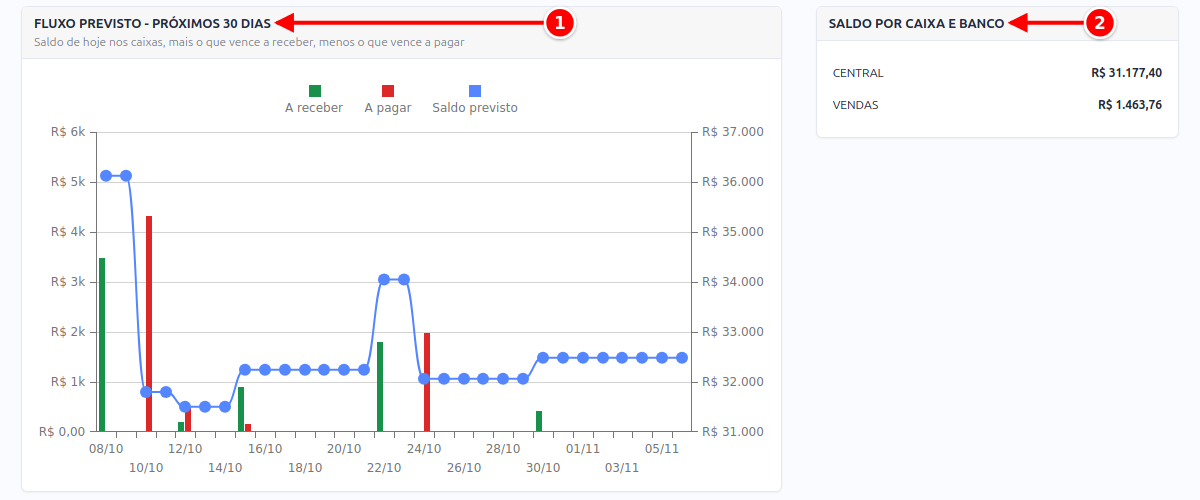Image resolution: width=1200 pixels, height=500 pixels.
Task: Click the R$ 5k left axis label
Action: [68, 182]
